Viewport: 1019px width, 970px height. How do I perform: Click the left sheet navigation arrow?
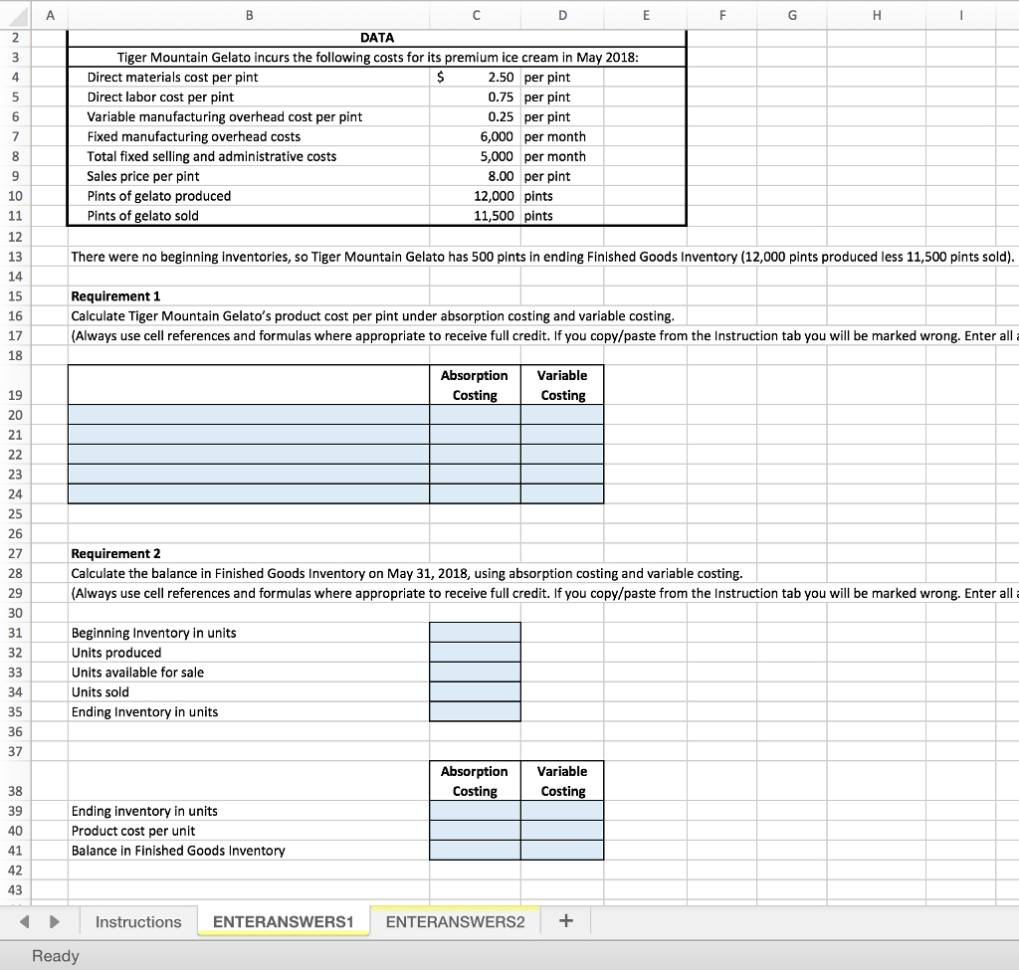[x=23, y=921]
